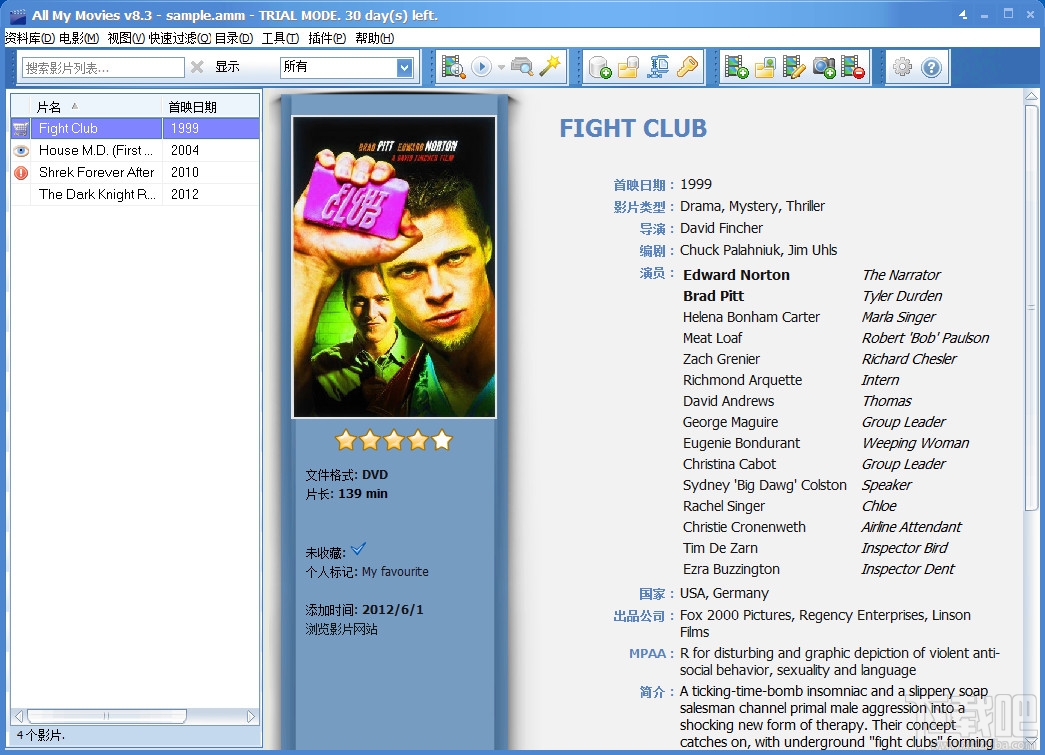Click the add movie icon

click(x=736, y=67)
